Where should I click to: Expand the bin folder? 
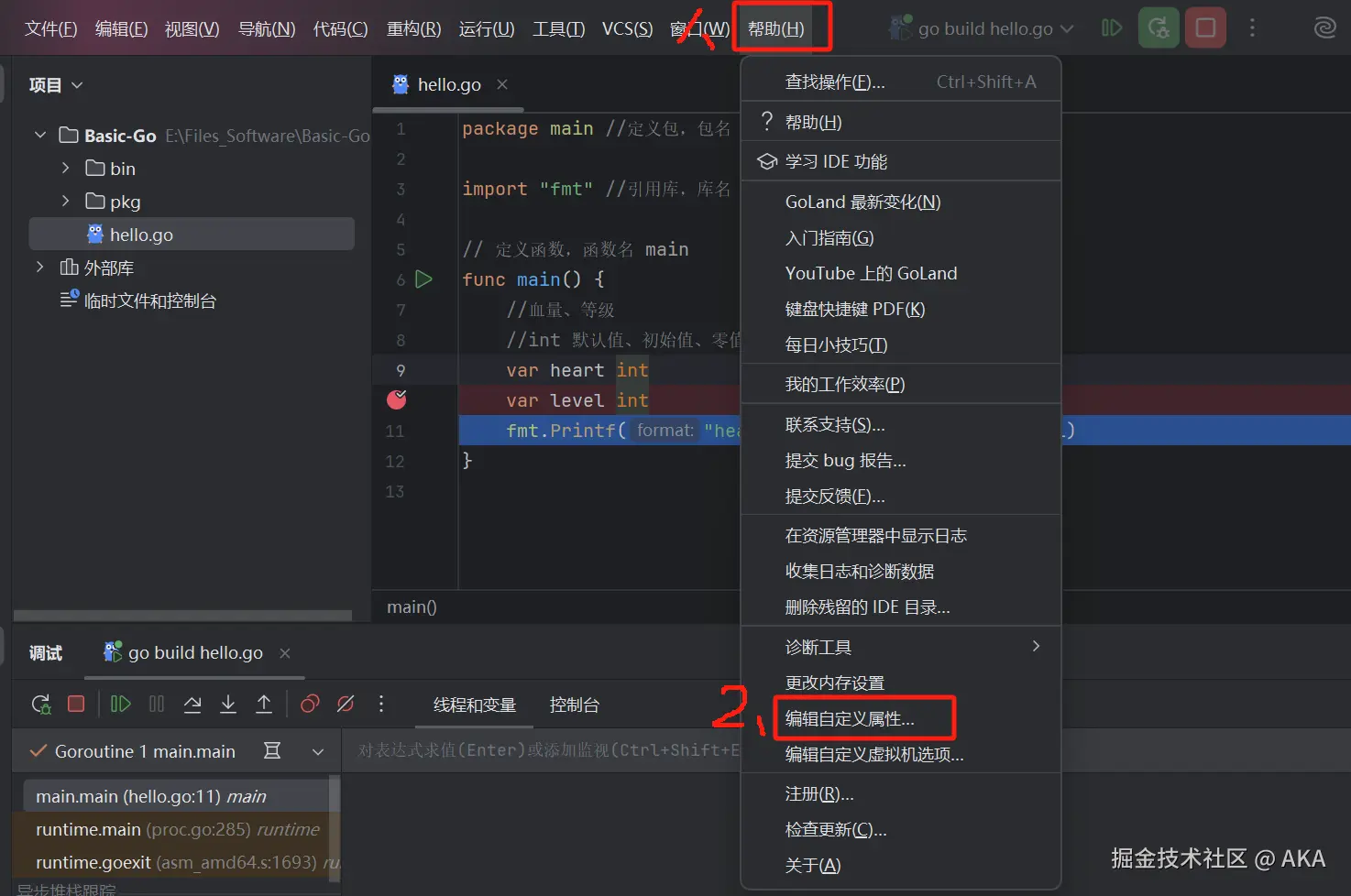[65, 169]
